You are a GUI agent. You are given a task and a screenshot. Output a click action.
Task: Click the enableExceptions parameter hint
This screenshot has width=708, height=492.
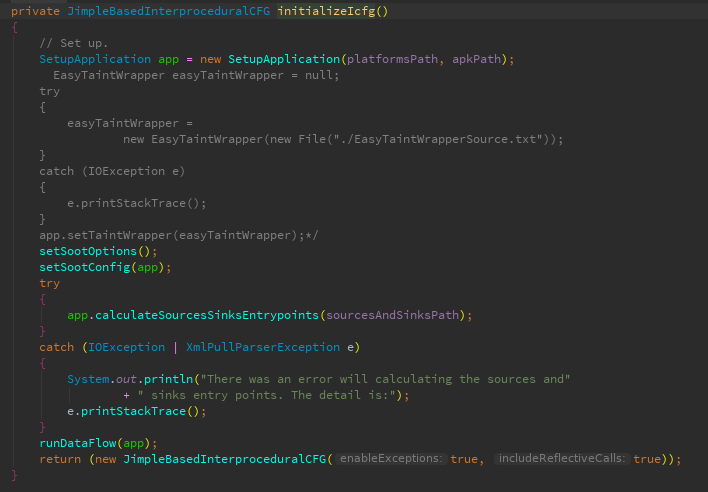pos(391,459)
